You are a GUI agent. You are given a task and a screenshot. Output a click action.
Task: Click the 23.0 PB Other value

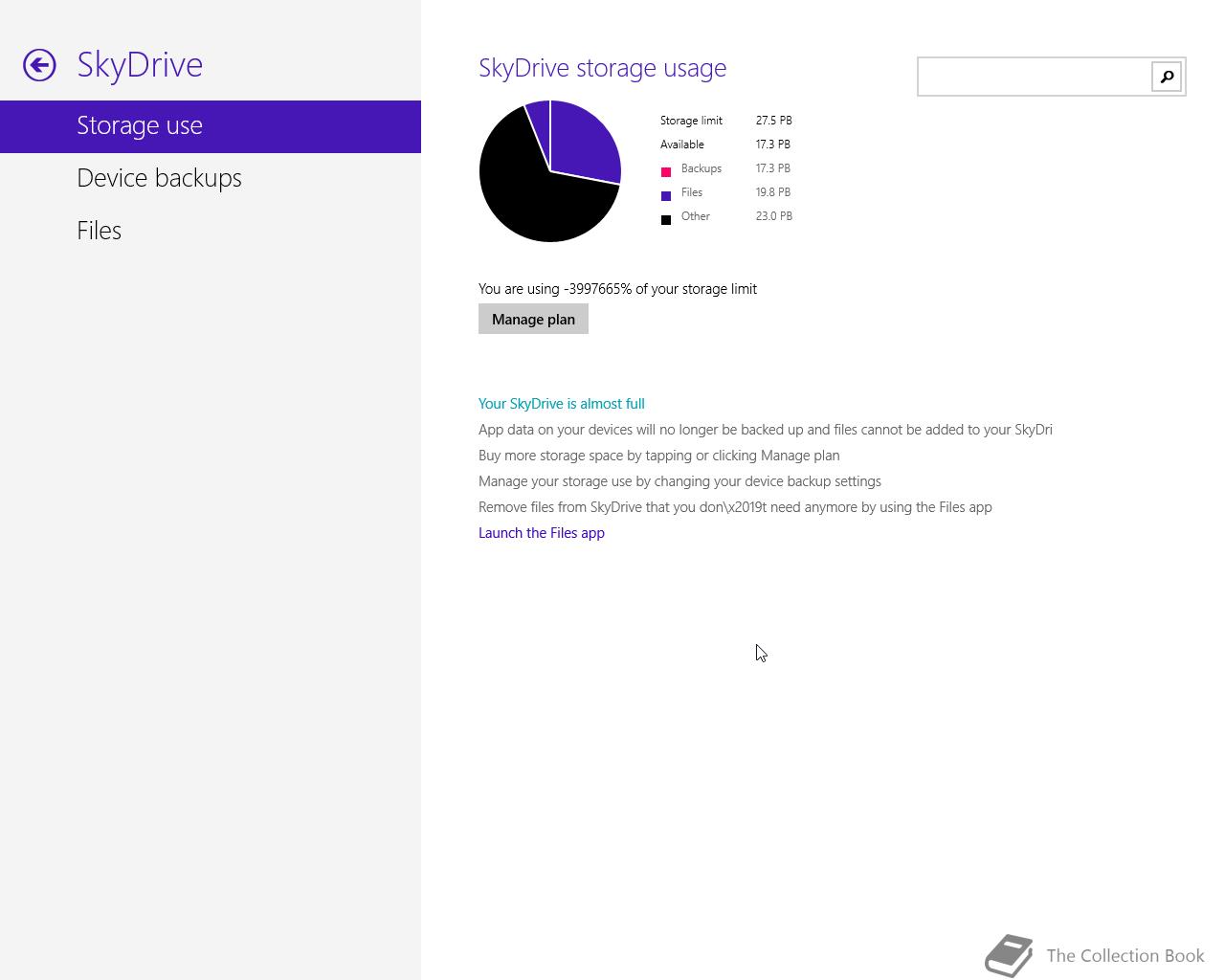pyautogui.click(x=773, y=216)
